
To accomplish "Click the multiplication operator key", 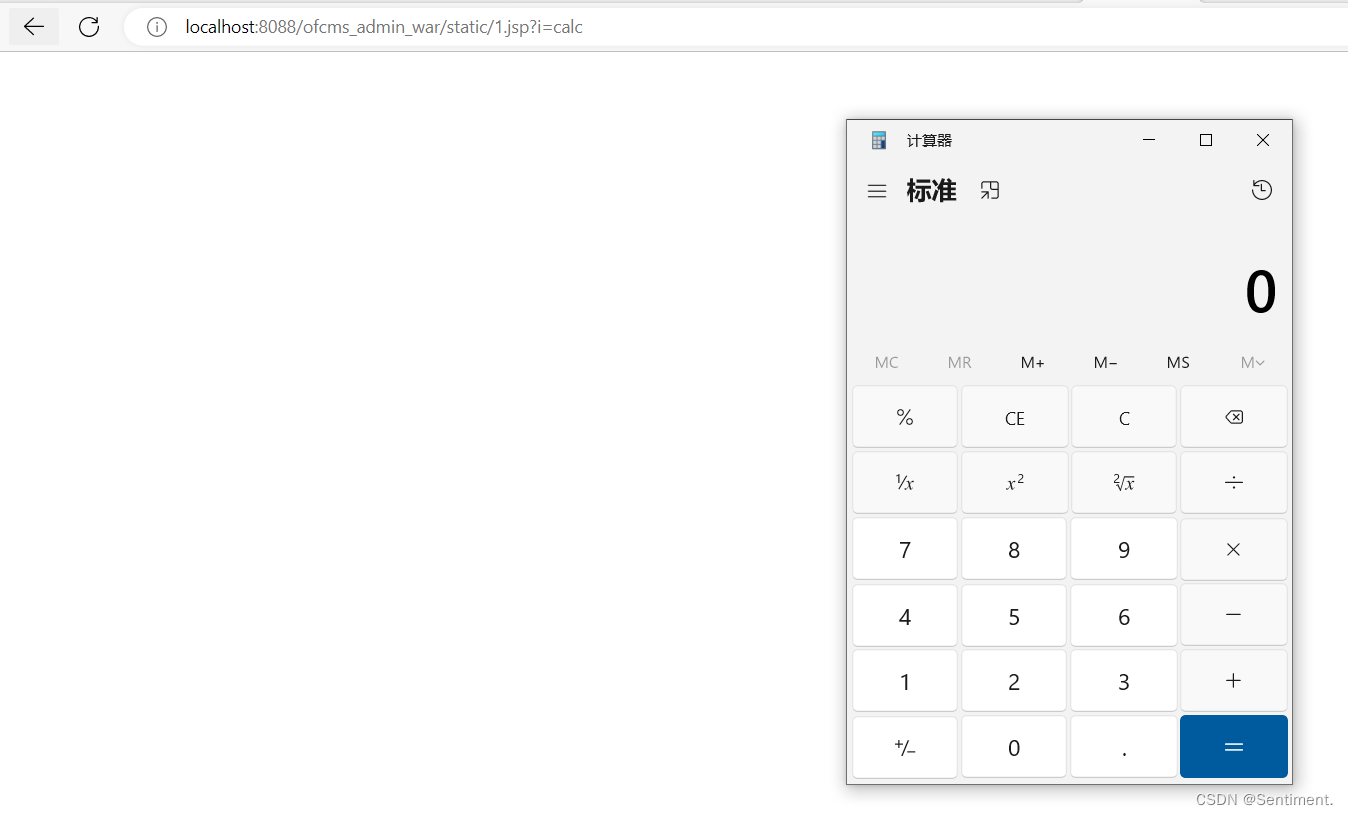I will point(1234,549).
